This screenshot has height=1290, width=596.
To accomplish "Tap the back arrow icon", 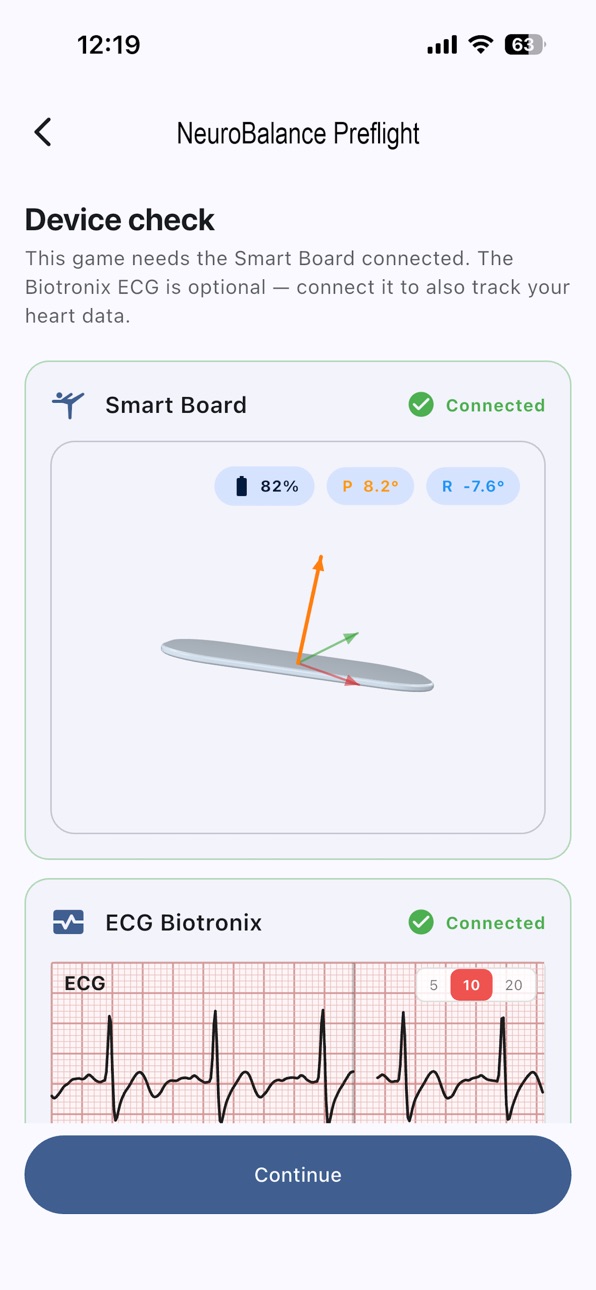I will point(42,132).
